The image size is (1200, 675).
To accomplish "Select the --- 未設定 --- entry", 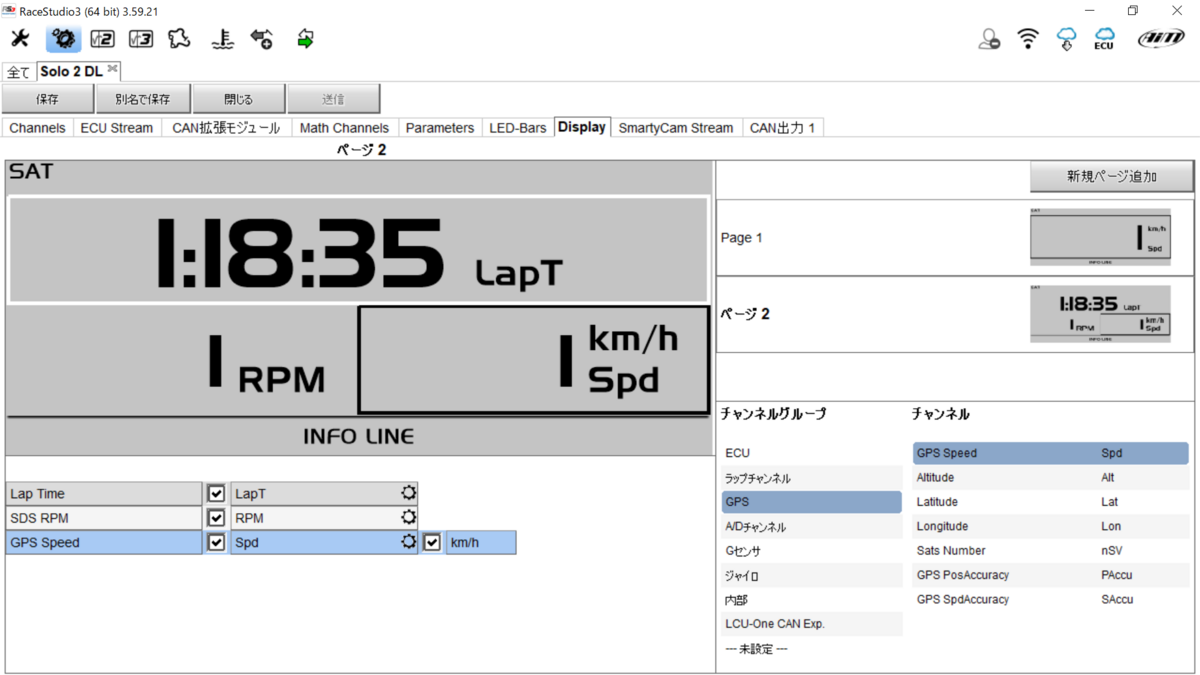I will (811, 648).
